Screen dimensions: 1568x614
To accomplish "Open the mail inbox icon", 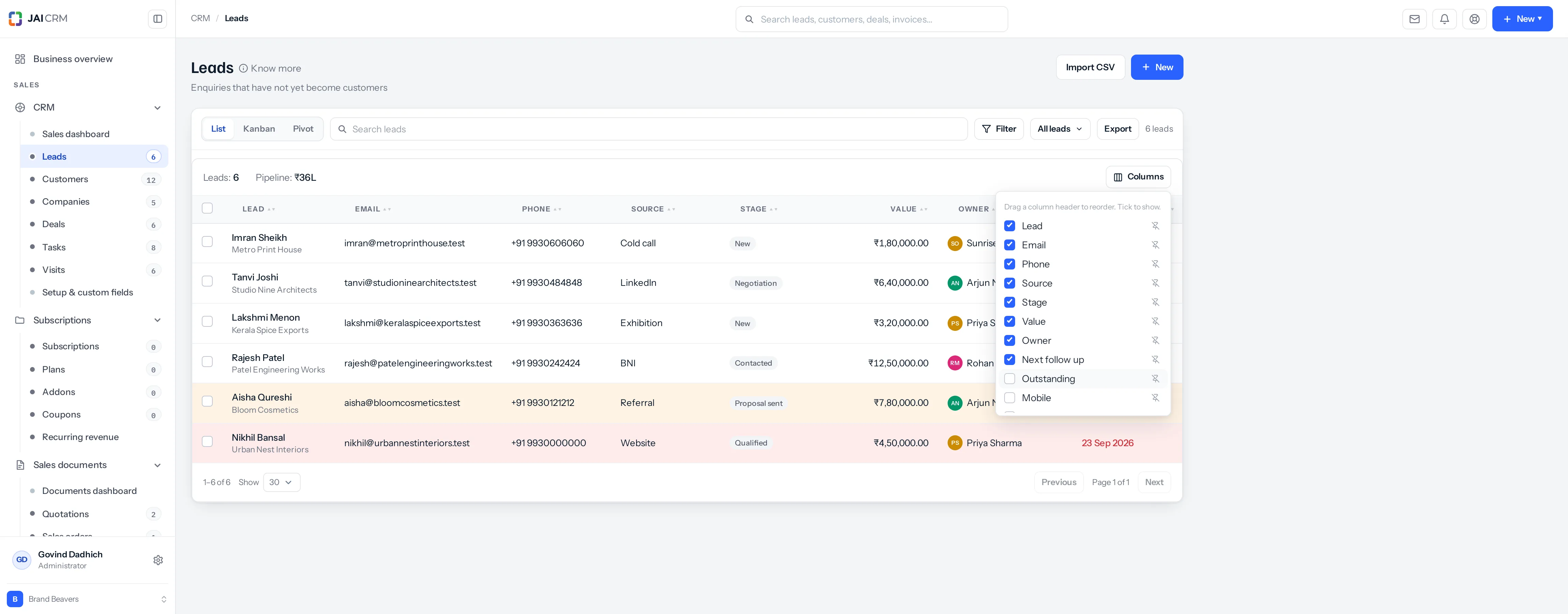I will [x=1415, y=19].
